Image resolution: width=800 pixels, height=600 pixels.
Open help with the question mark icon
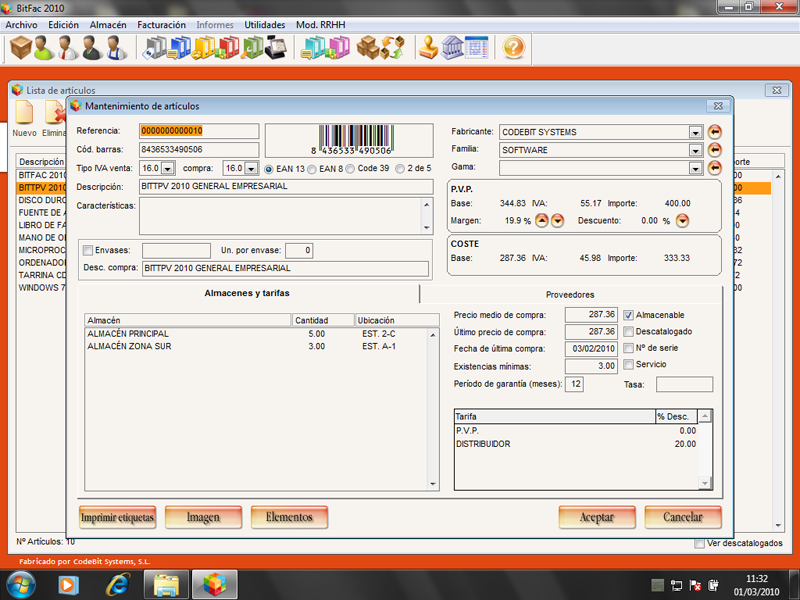click(514, 48)
